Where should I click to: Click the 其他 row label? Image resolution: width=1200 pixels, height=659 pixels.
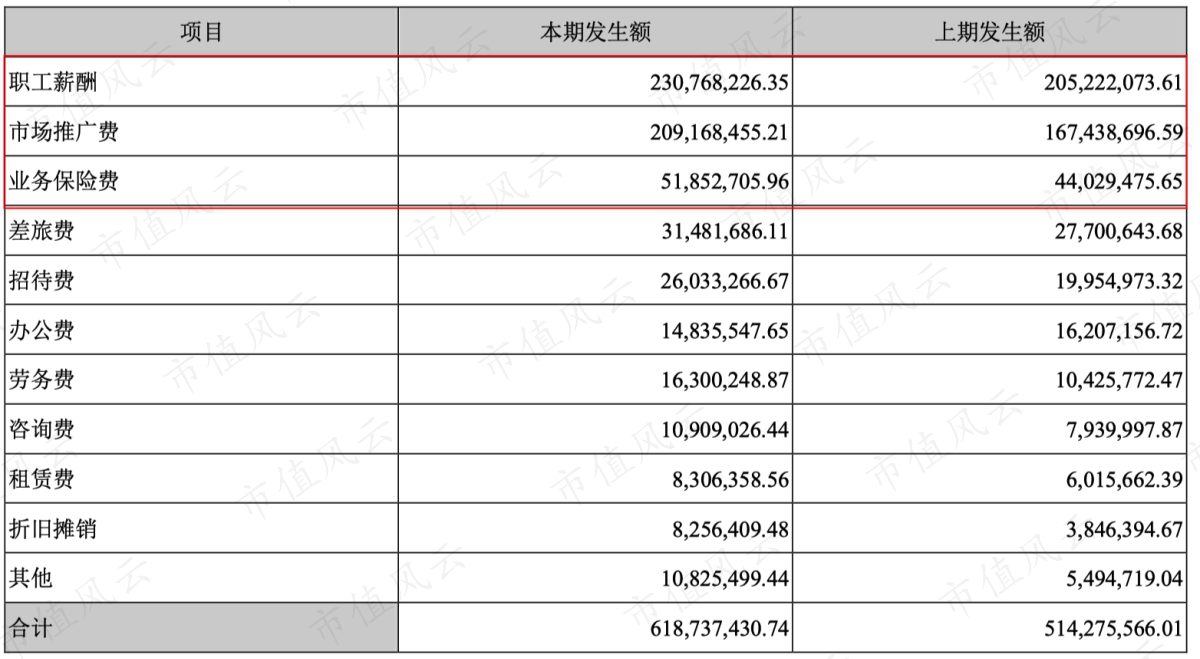pyautogui.click(x=31, y=578)
